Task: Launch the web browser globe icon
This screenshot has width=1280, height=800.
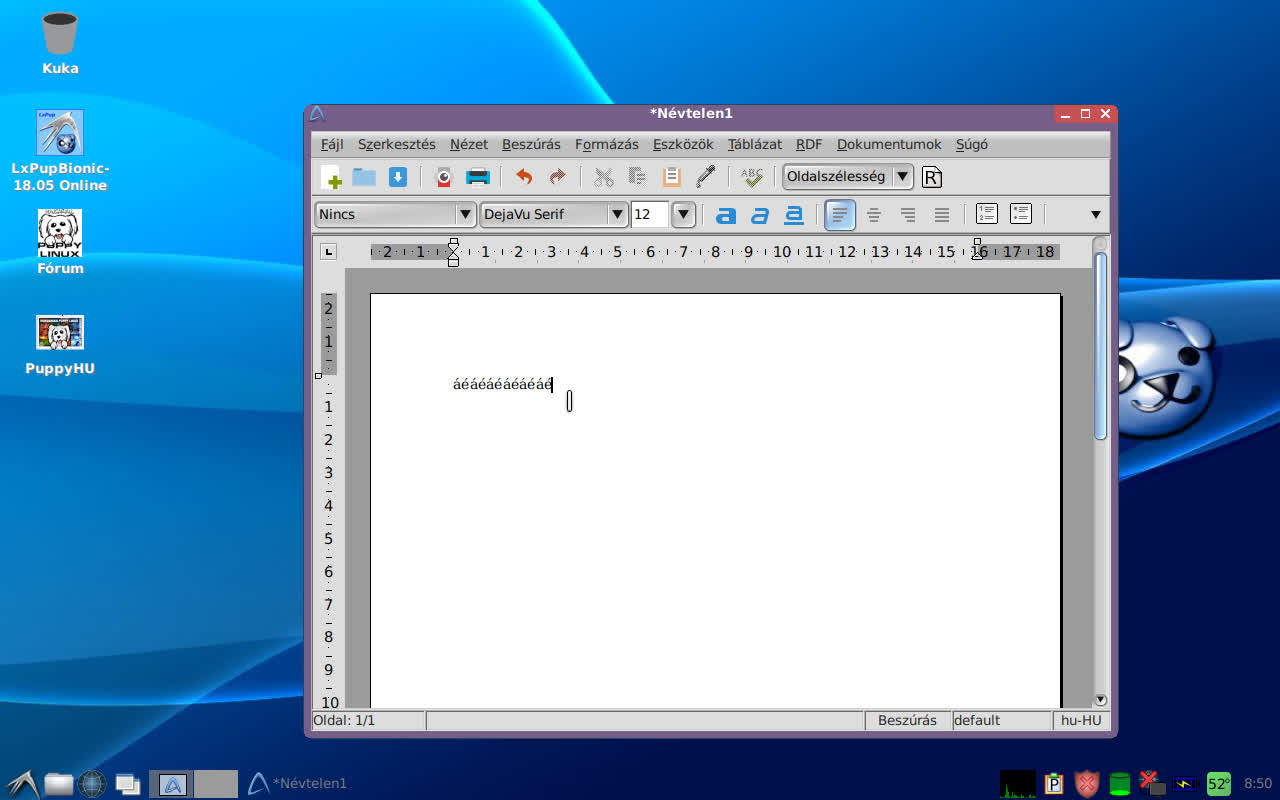Action: point(92,784)
